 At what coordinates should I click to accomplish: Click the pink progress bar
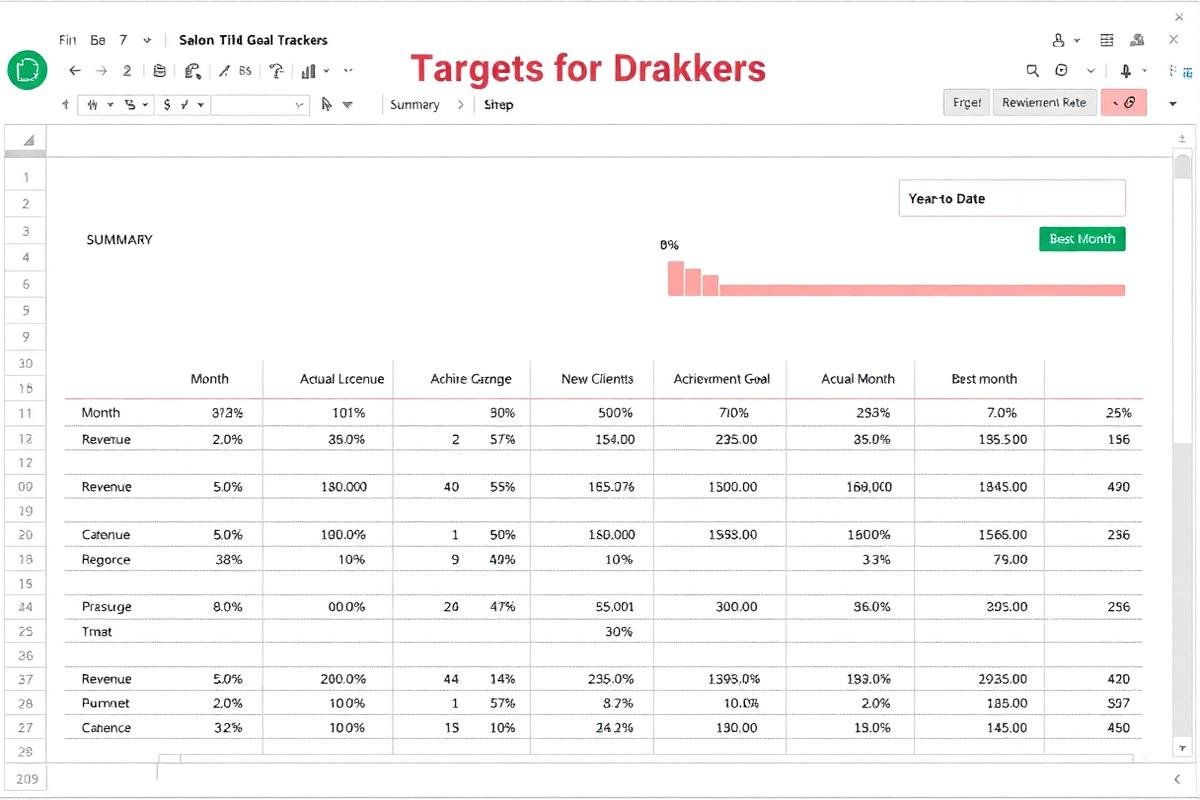tap(922, 290)
